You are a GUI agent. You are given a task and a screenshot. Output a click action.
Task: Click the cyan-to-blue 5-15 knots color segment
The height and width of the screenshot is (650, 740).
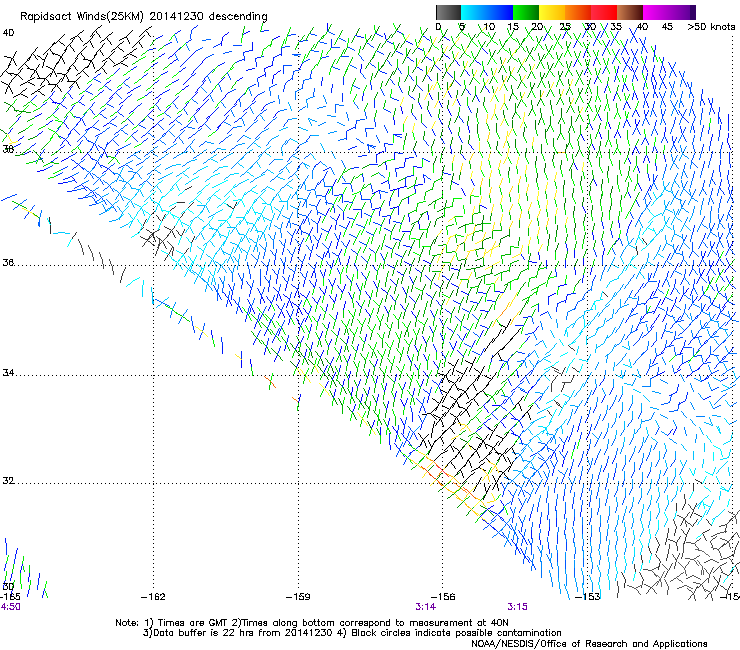click(487, 12)
